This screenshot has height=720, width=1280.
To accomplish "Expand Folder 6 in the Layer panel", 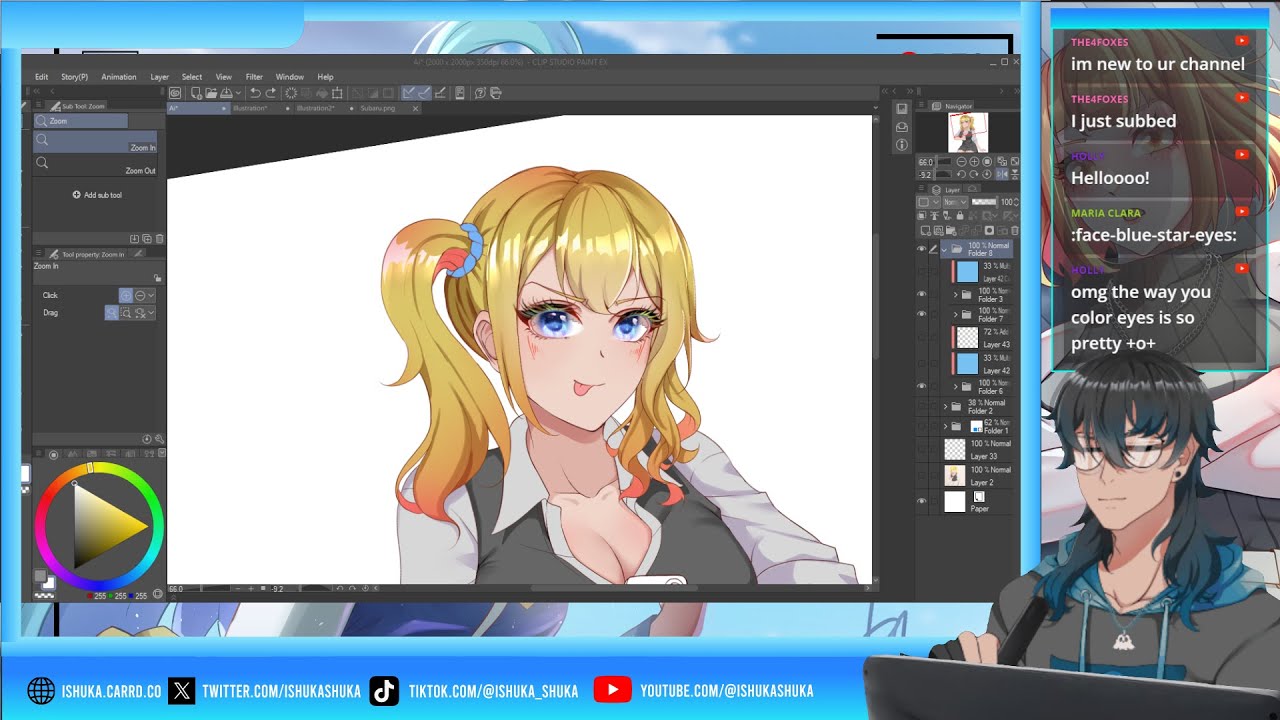I will 955,386.
